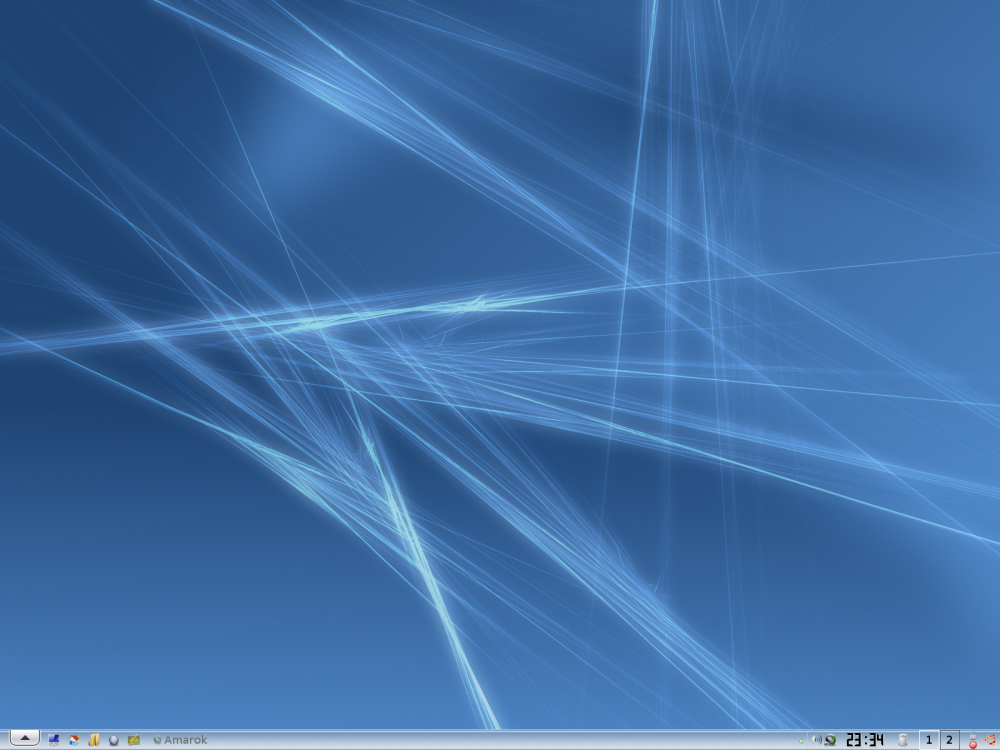Click the Ubuntu logo at the panel's edge
The width and height of the screenshot is (1000, 750).
point(990,740)
